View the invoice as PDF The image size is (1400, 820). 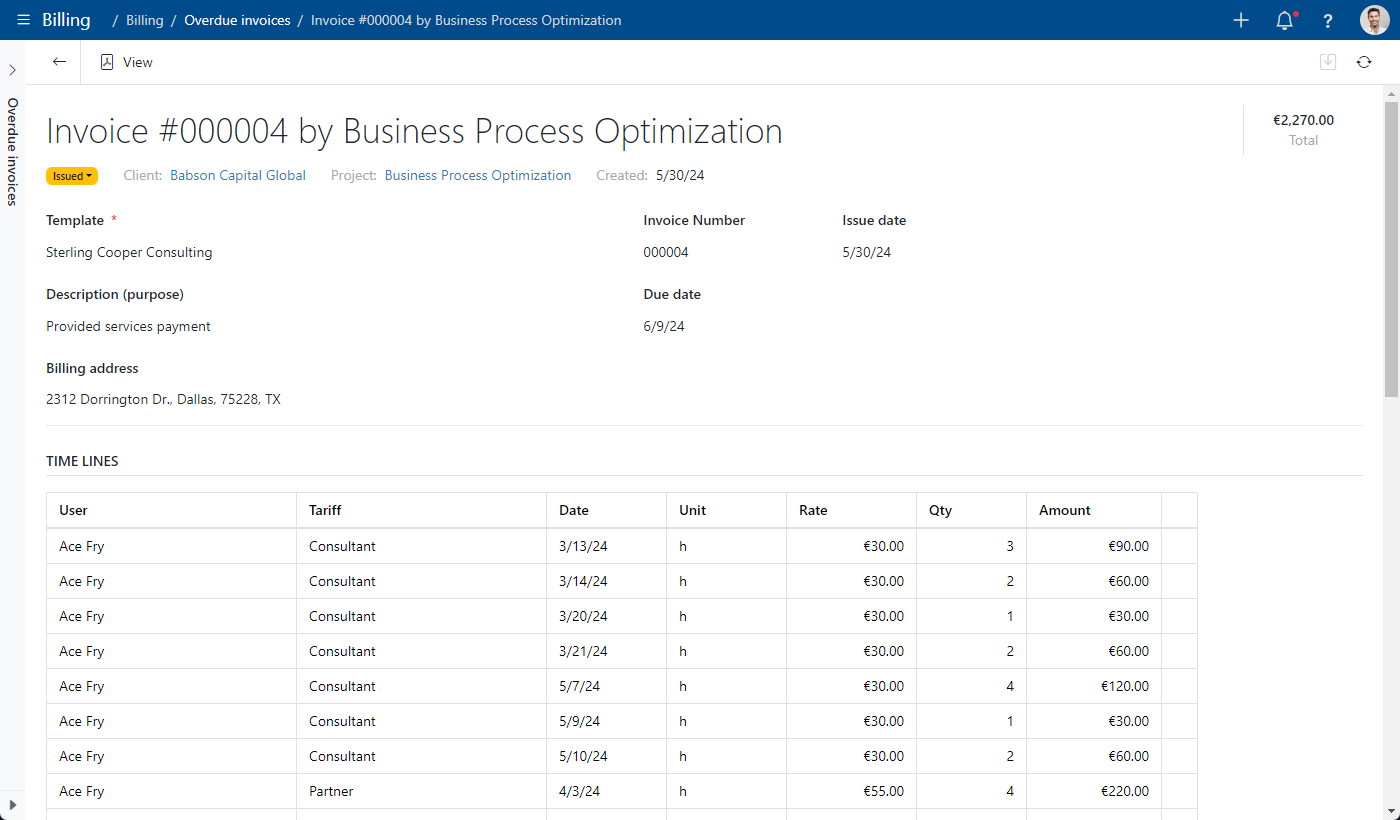coord(126,62)
